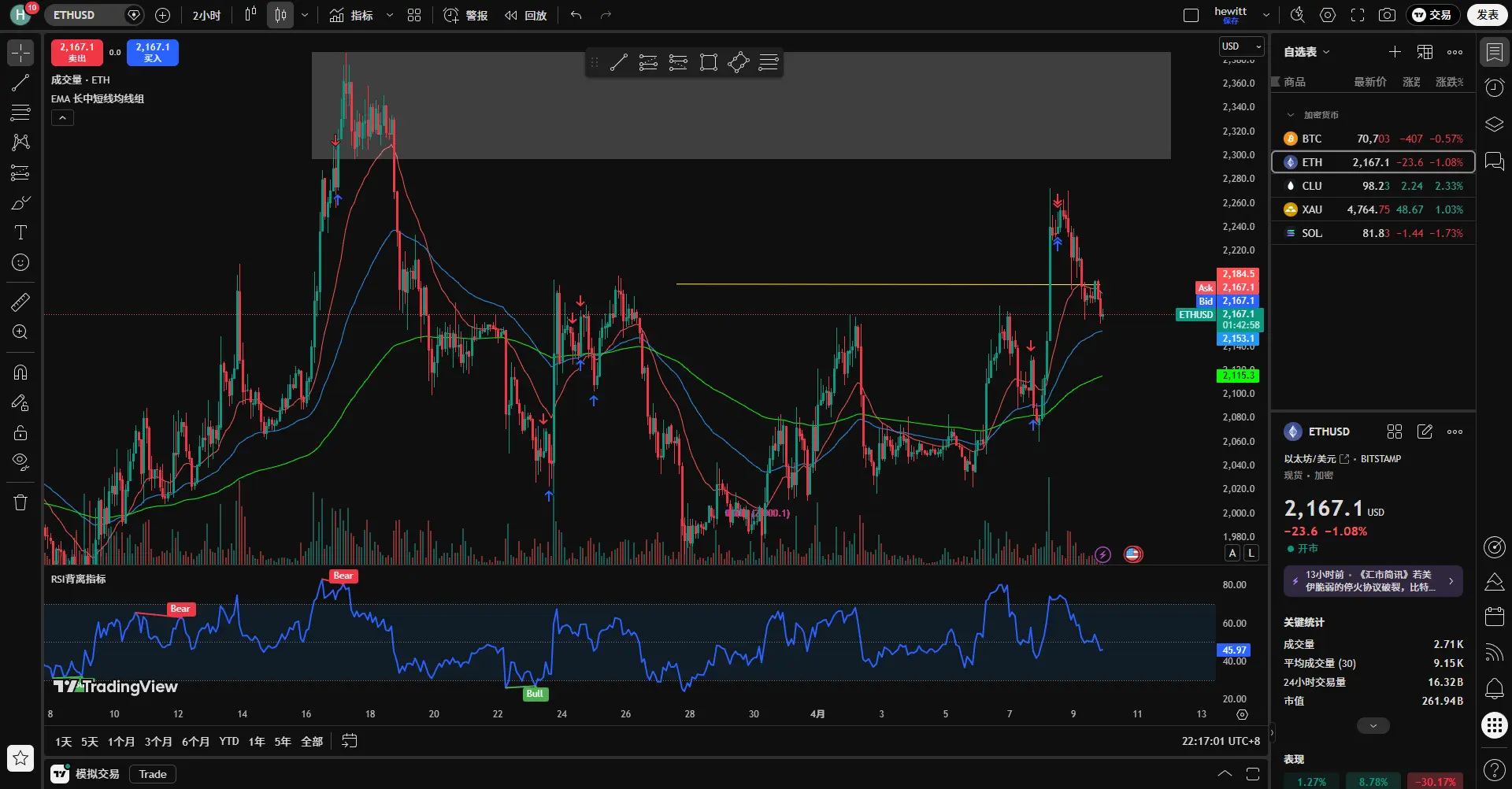Open the 模拟交易 paper trading tab
The width and height of the screenshot is (1512, 789).
(x=86, y=774)
